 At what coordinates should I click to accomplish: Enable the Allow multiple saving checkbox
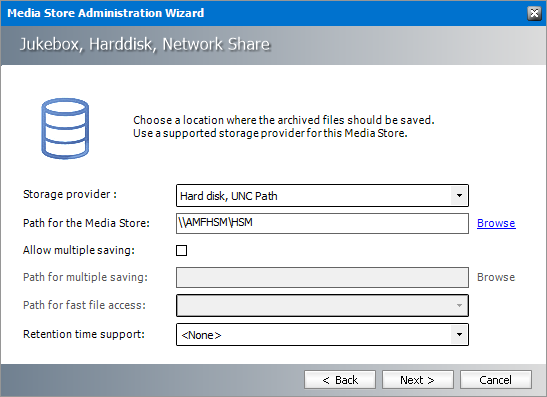click(181, 250)
